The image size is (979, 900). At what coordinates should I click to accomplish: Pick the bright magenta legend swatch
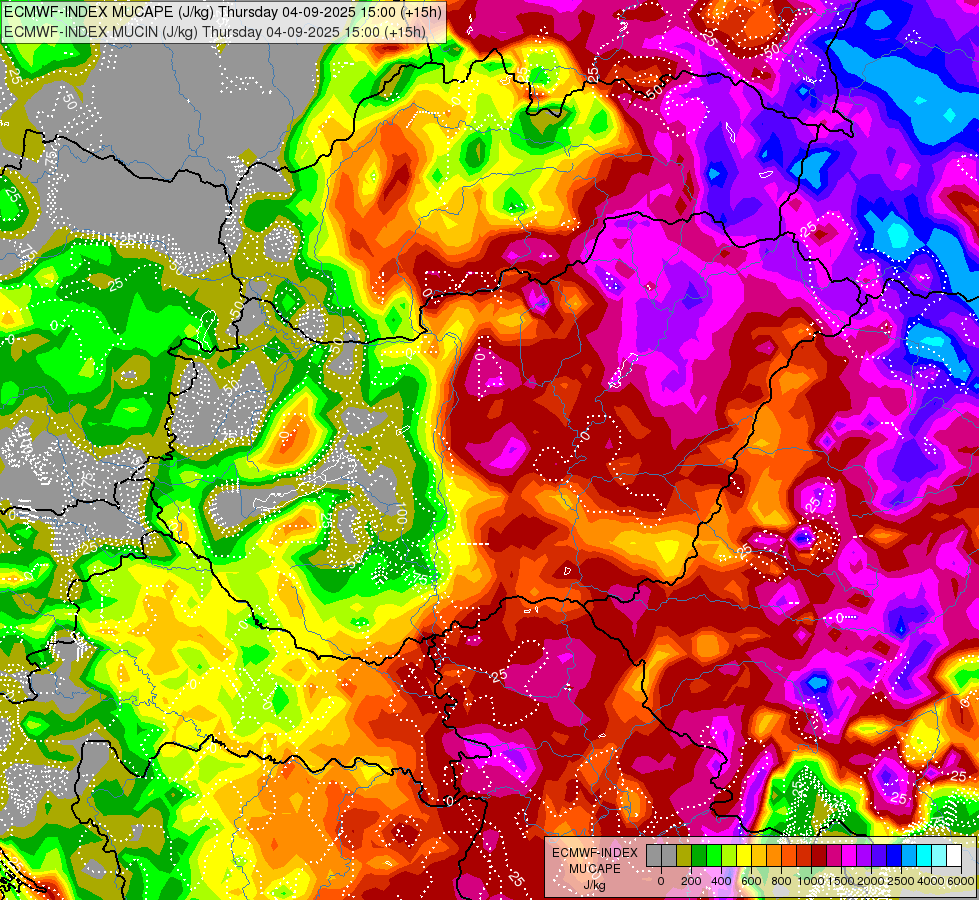[850, 855]
